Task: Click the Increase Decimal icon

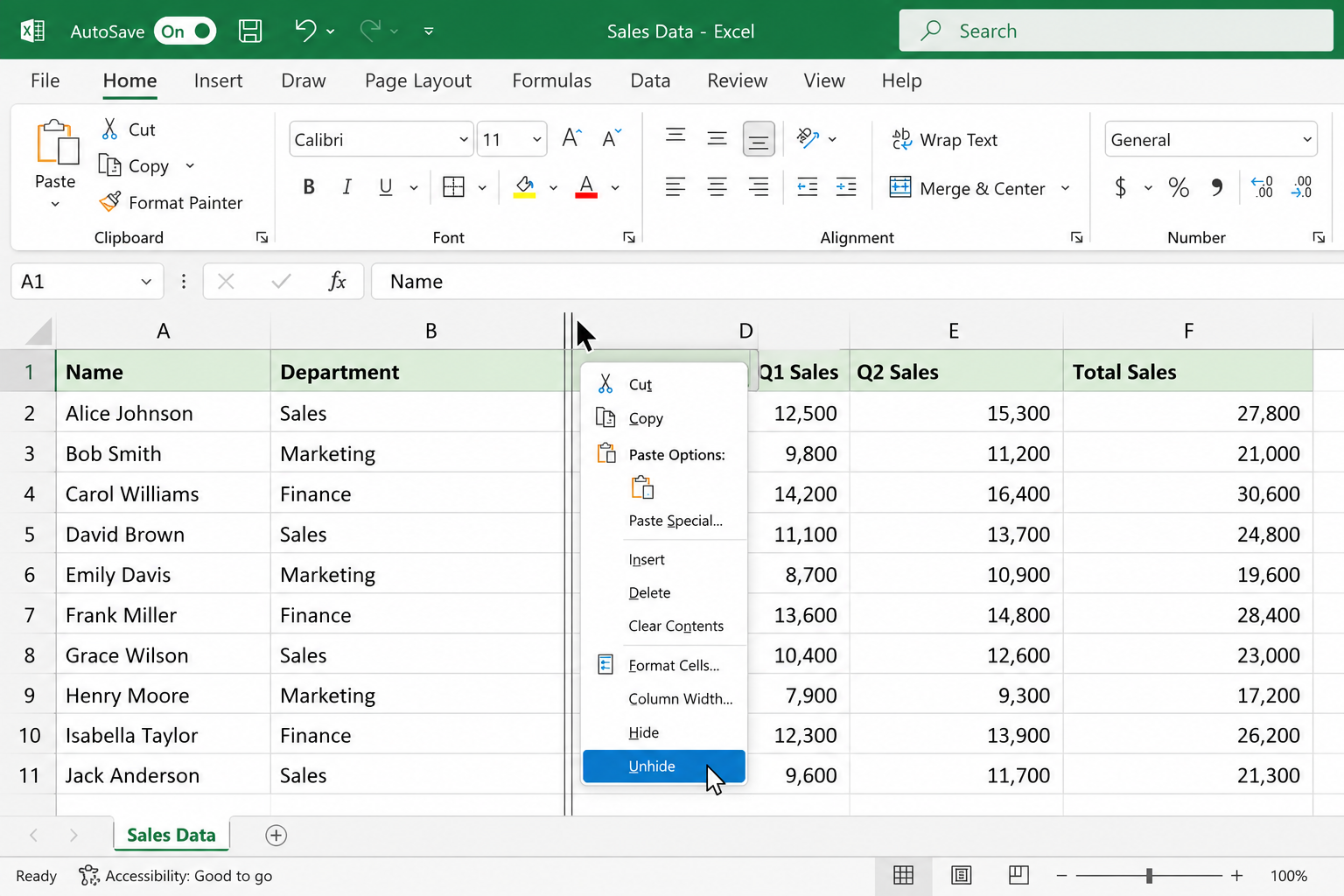Action: pos(1263,187)
